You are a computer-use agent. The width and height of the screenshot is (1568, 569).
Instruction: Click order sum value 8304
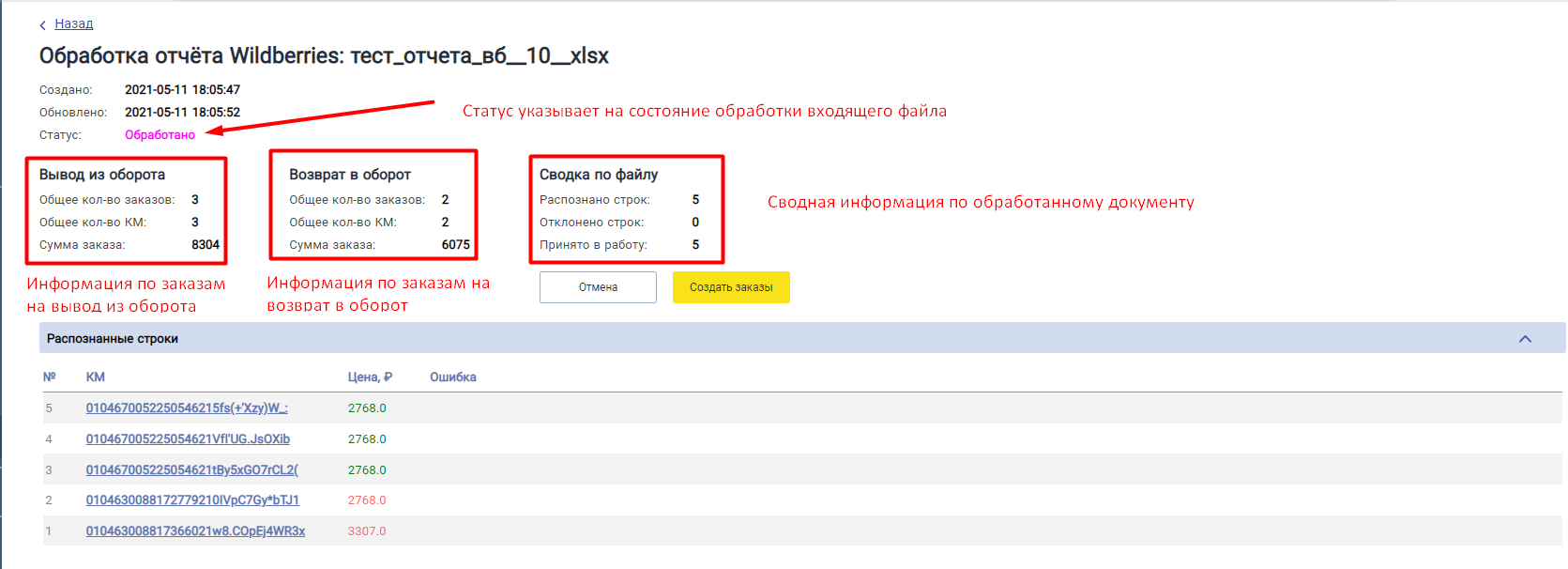pyautogui.click(x=206, y=244)
